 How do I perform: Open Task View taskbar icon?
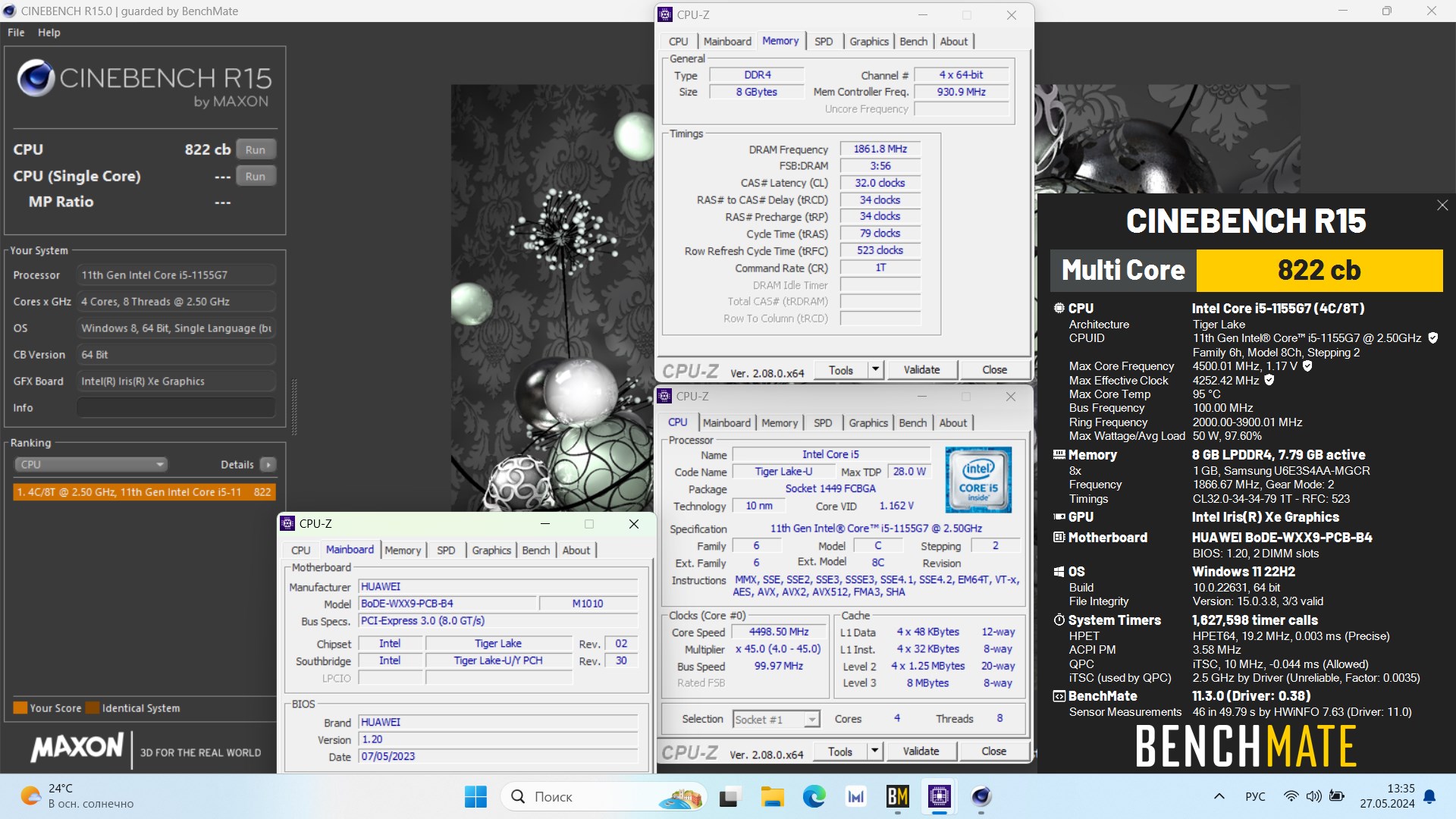point(730,796)
